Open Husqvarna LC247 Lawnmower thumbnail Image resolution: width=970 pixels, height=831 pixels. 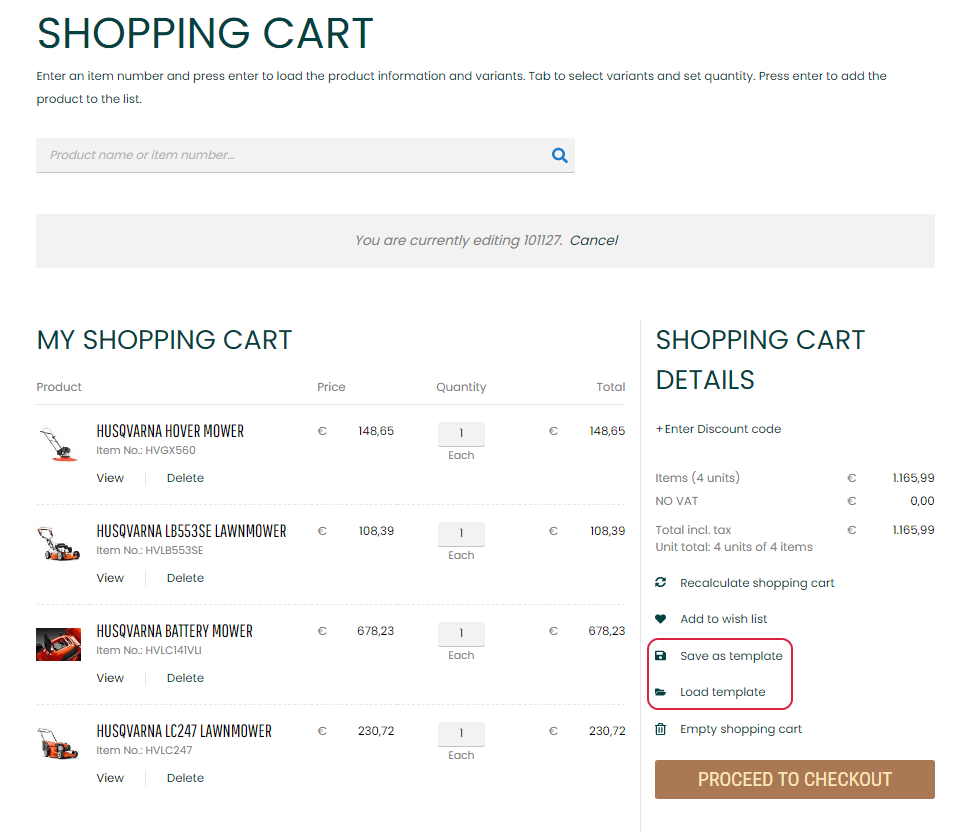coord(58,743)
